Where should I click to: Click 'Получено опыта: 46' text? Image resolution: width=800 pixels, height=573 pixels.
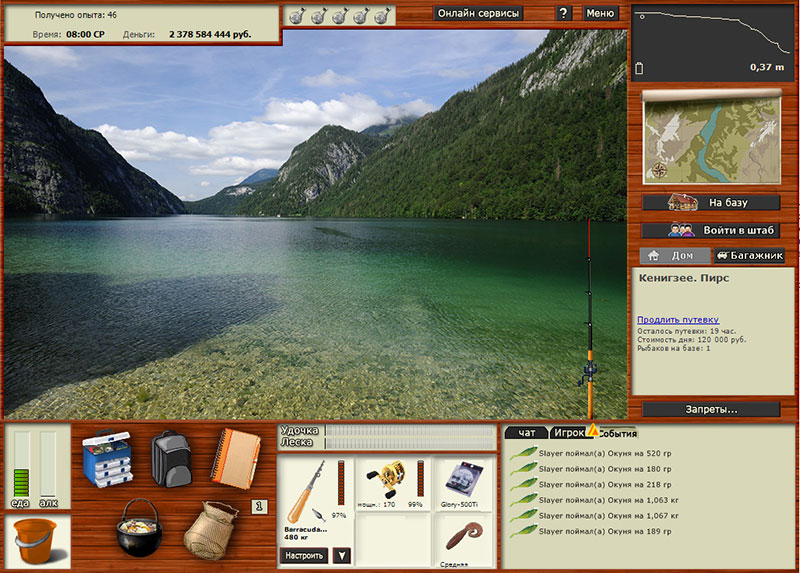tap(76, 15)
